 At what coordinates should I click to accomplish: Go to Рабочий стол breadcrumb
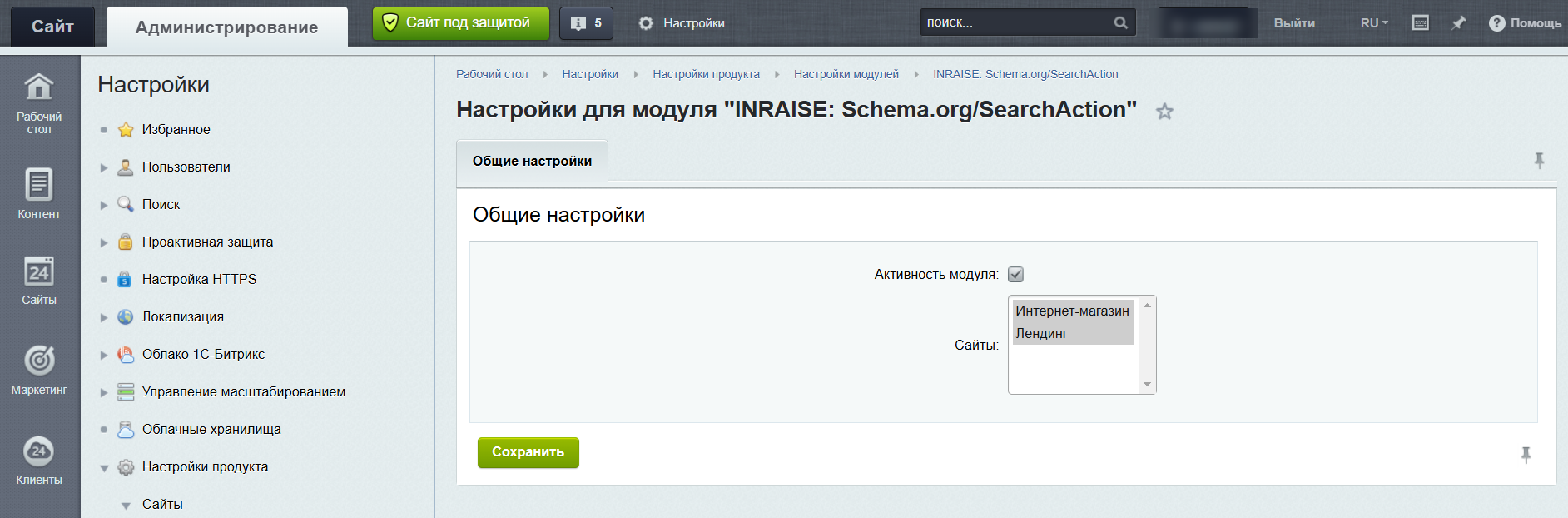pyautogui.click(x=492, y=74)
